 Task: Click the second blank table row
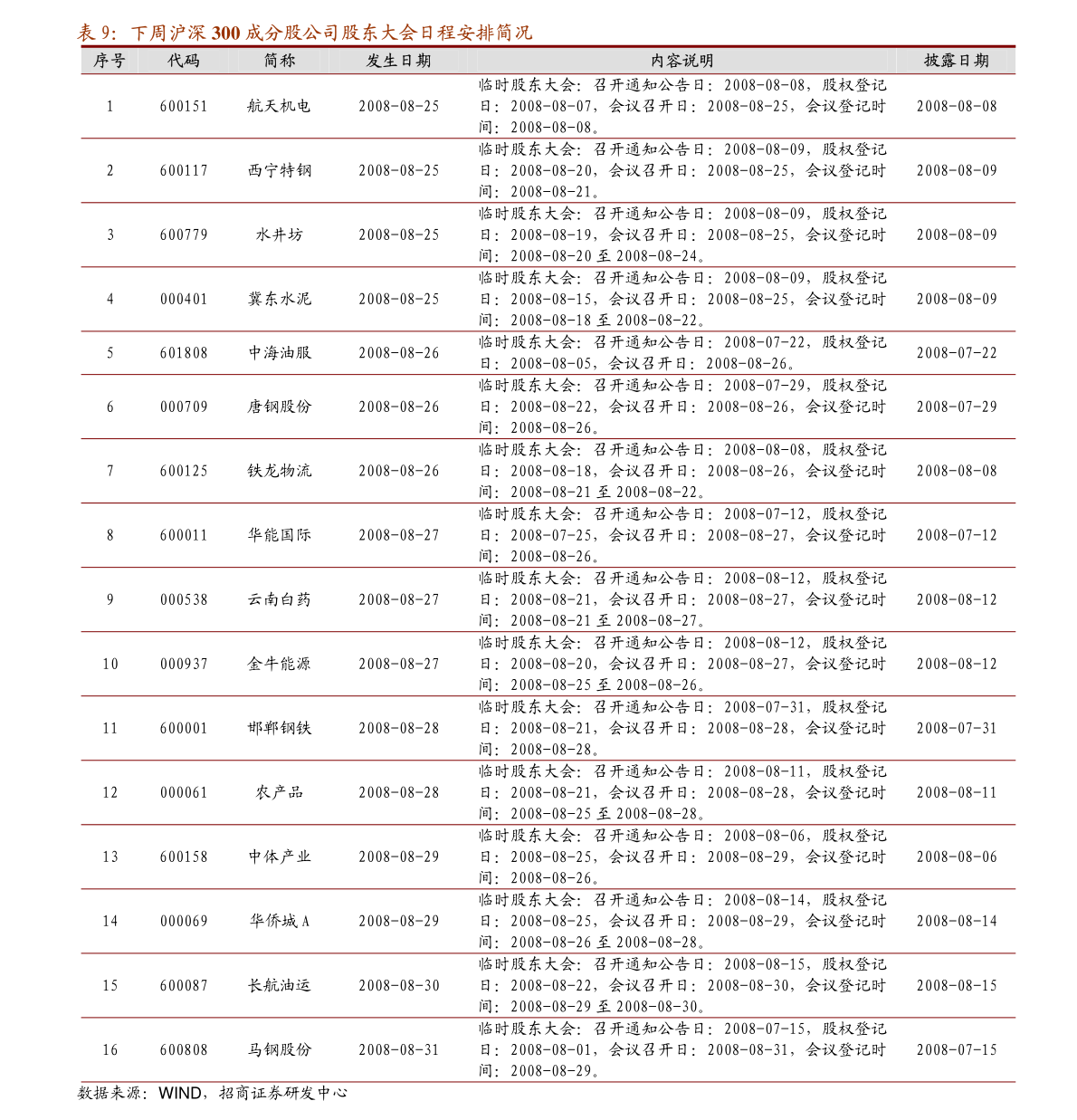point(548,171)
